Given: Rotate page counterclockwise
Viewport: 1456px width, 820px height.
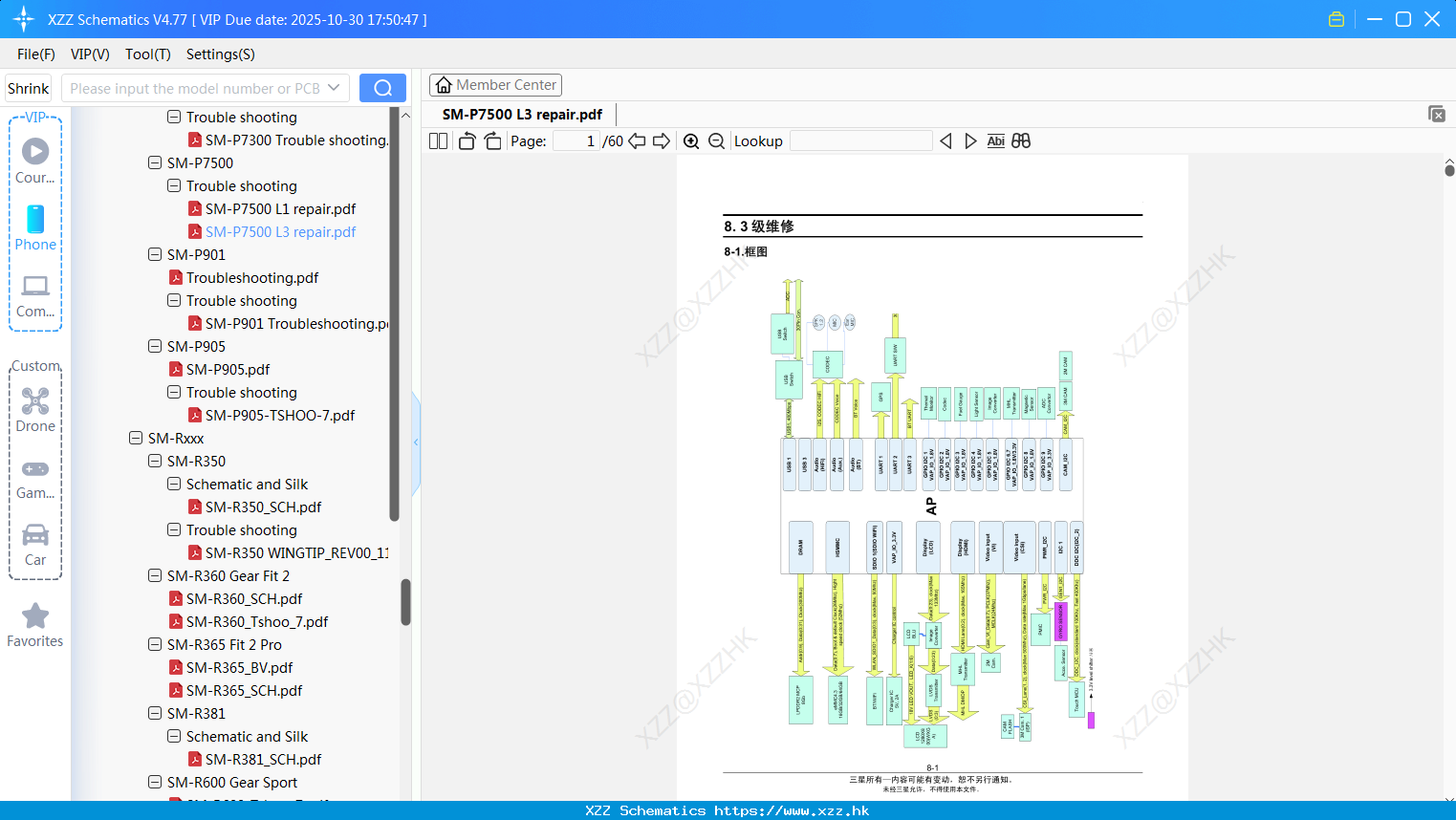Looking at the screenshot, I should 467,140.
